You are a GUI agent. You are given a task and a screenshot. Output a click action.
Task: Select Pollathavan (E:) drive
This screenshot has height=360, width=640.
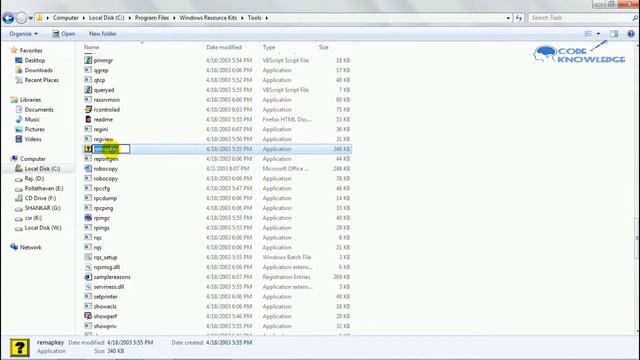(x=44, y=189)
